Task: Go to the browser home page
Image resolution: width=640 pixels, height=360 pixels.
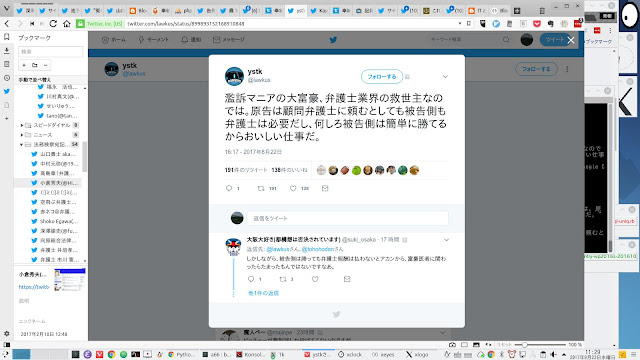Action: point(67,24)
